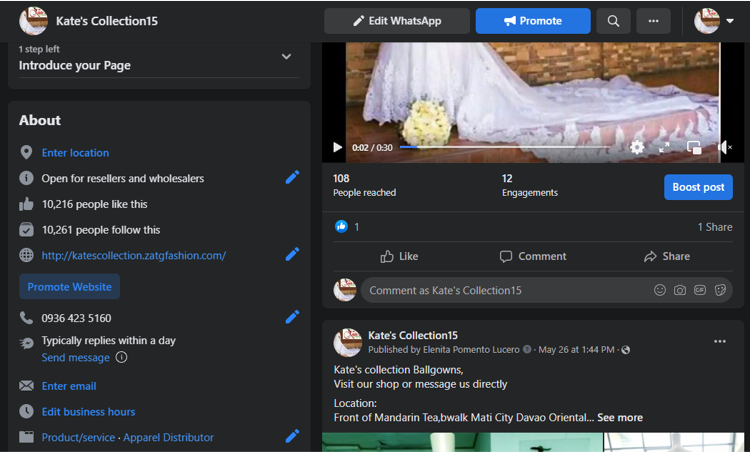Click the Kate's Collection15 page title in header
The width and height of the screenshot is (750, 452).
pyautogui.click(x=107, y=21)
